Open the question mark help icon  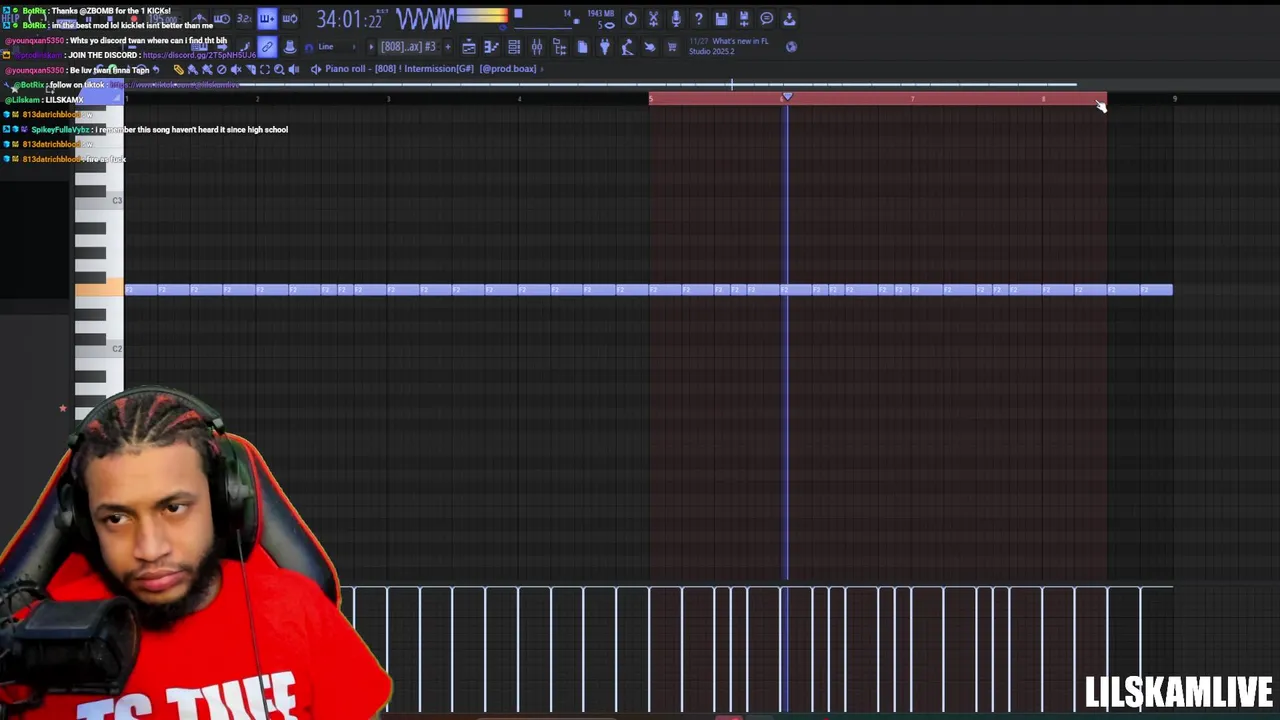click(x=699, y=18)
